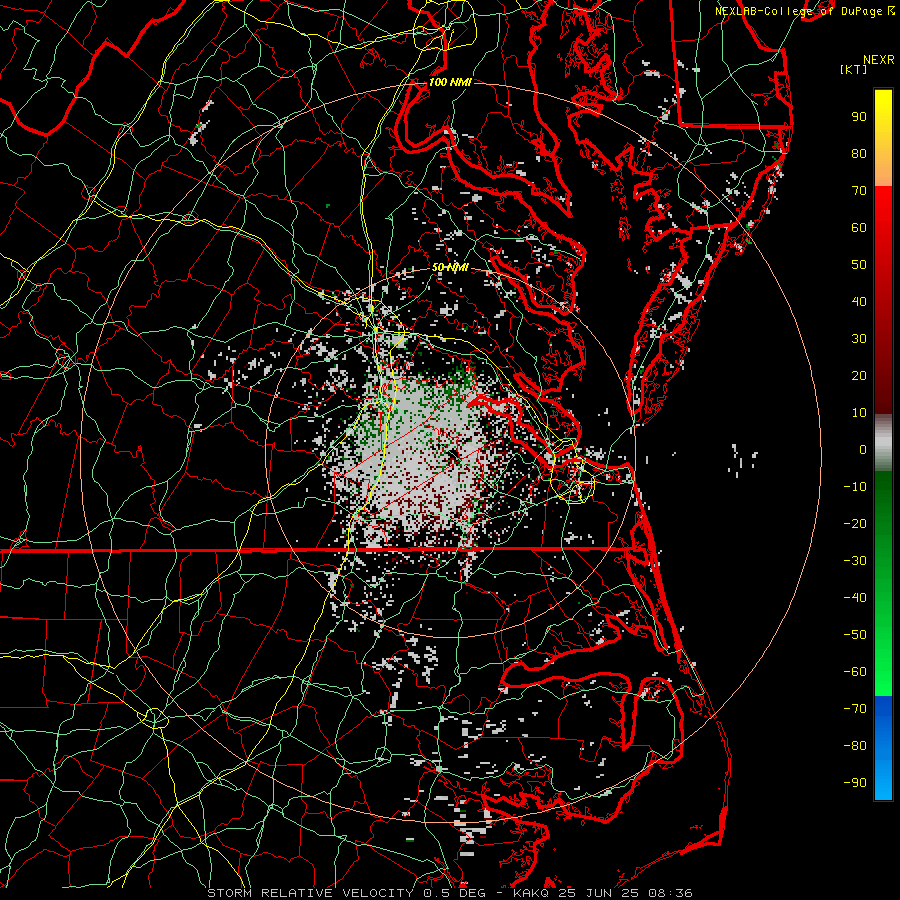Click the -10 value on velocity scale

[x=855, y=487]
